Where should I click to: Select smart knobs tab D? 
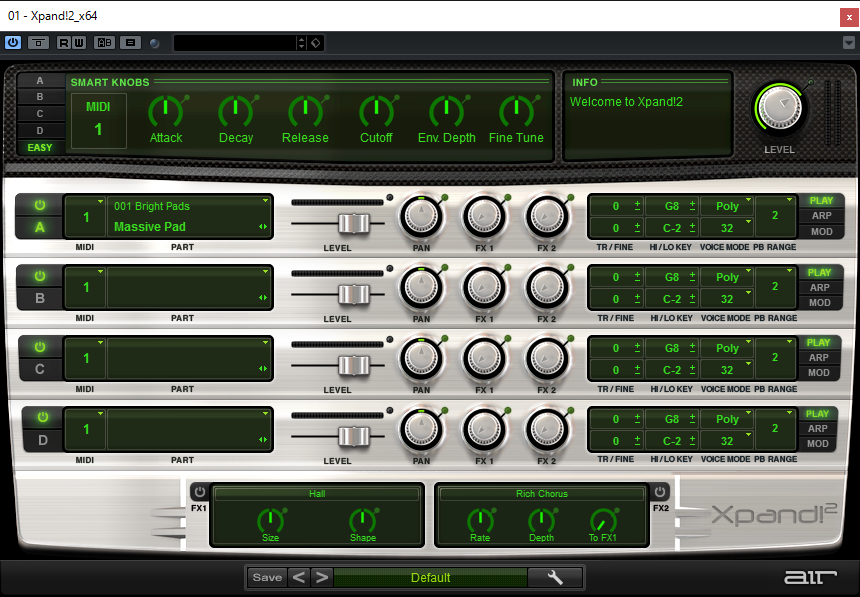[40, 131]
